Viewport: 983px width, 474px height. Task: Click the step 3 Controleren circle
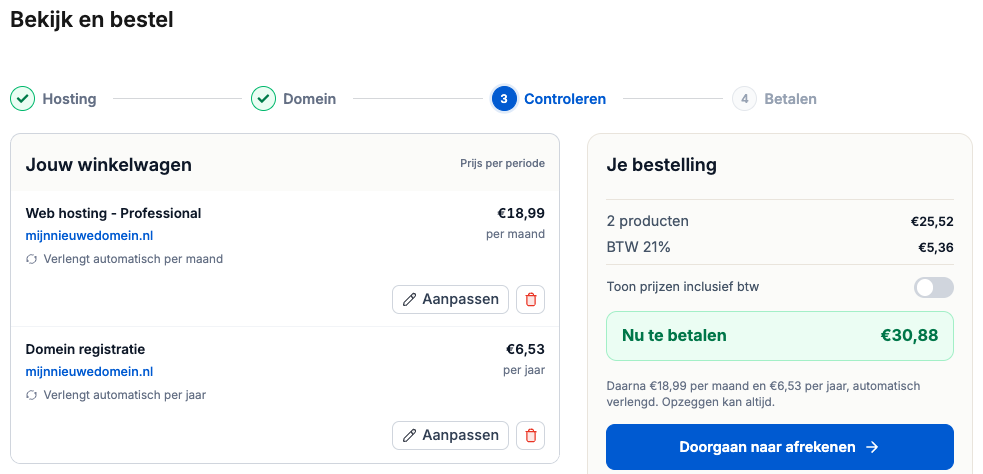point(504,99)
